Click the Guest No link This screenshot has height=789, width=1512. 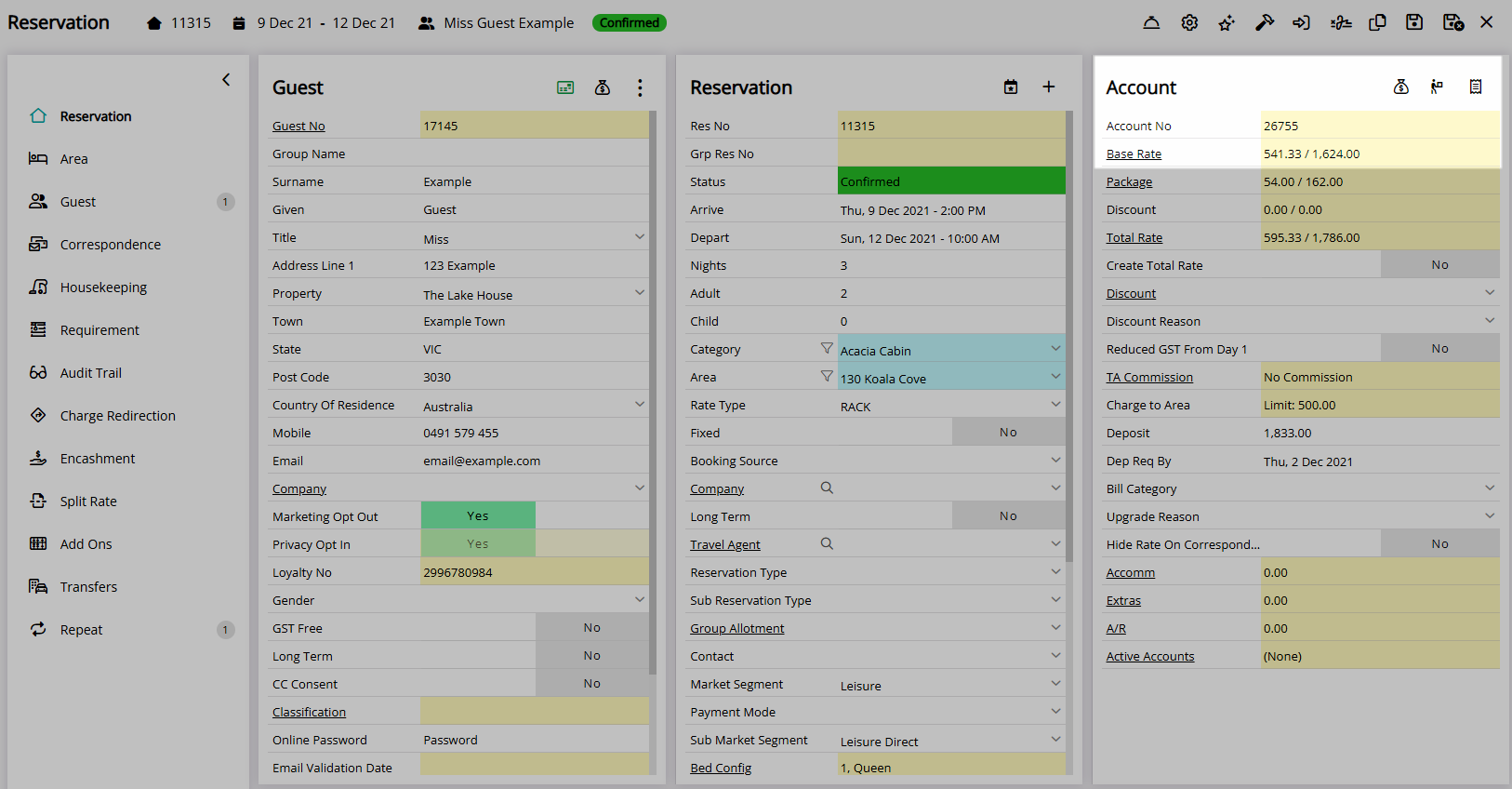[298, 126]
